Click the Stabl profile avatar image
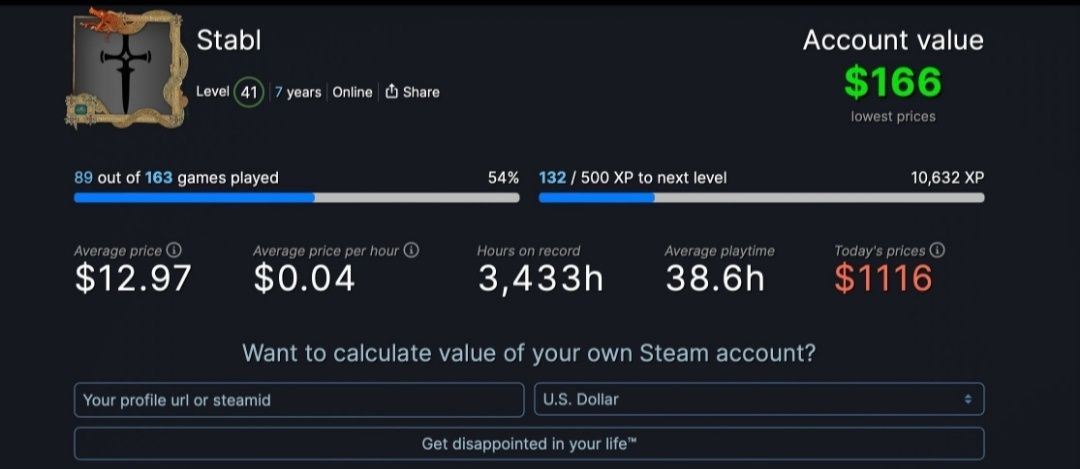Viewport: 1080px width, 469px height. click(126, 68)
